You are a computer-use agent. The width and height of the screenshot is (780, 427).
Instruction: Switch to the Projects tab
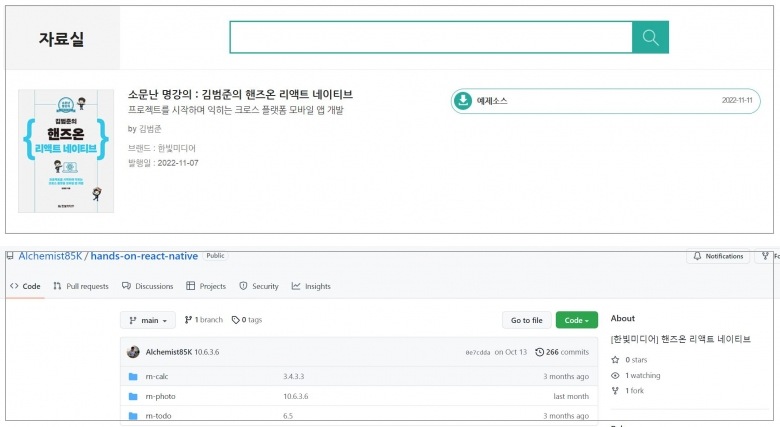pyautogui.click(x=206, y=286)
